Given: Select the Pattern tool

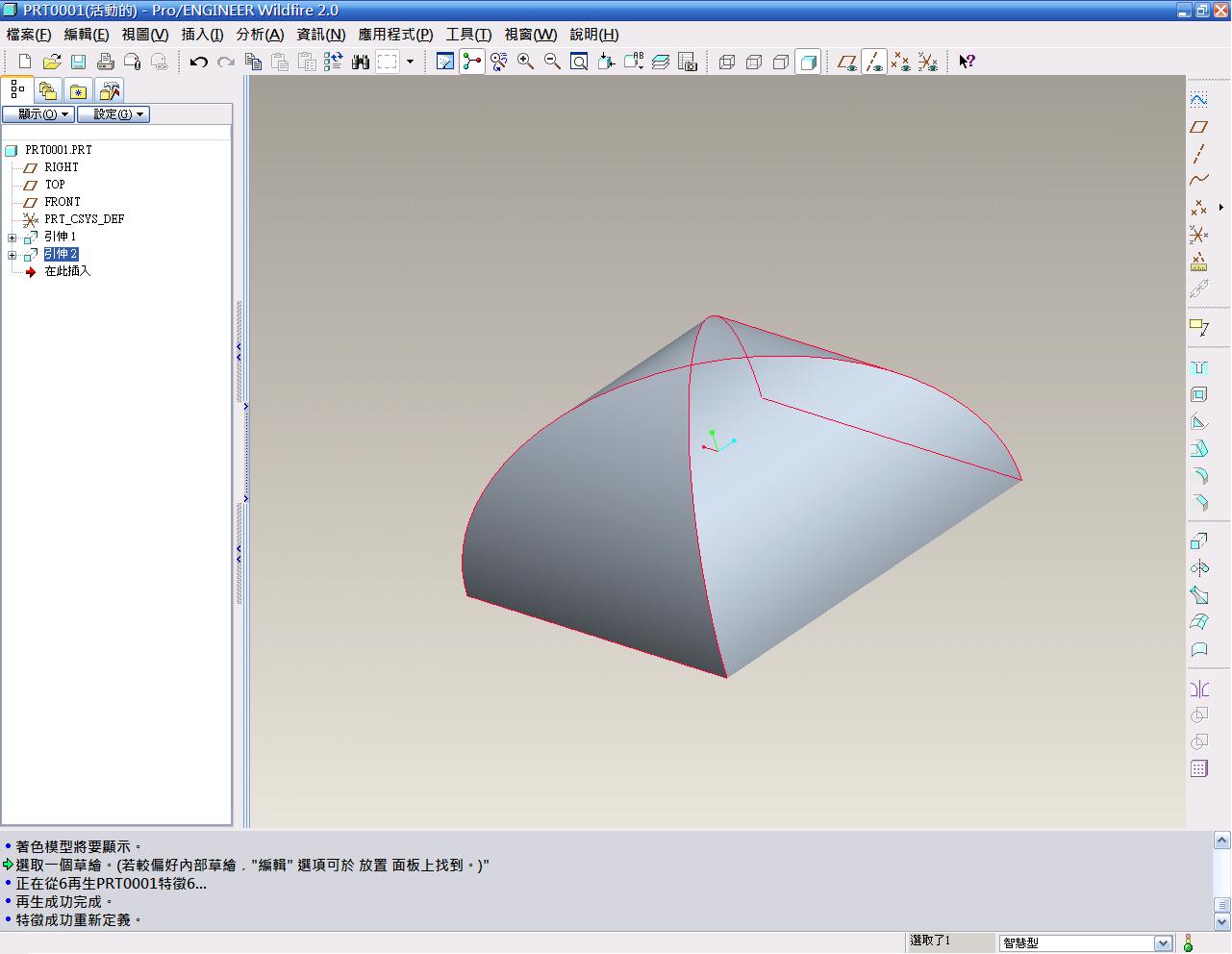Looking at the screenshot, I should tap(1198, 768).
